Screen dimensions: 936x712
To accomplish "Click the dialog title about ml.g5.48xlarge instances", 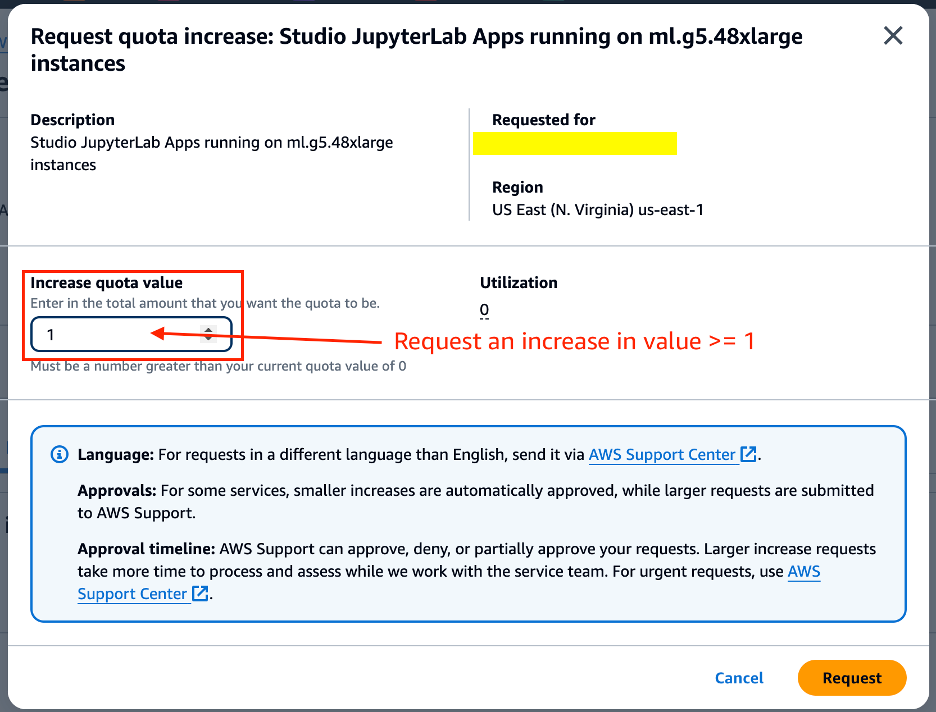I will (x=417, y=50).
